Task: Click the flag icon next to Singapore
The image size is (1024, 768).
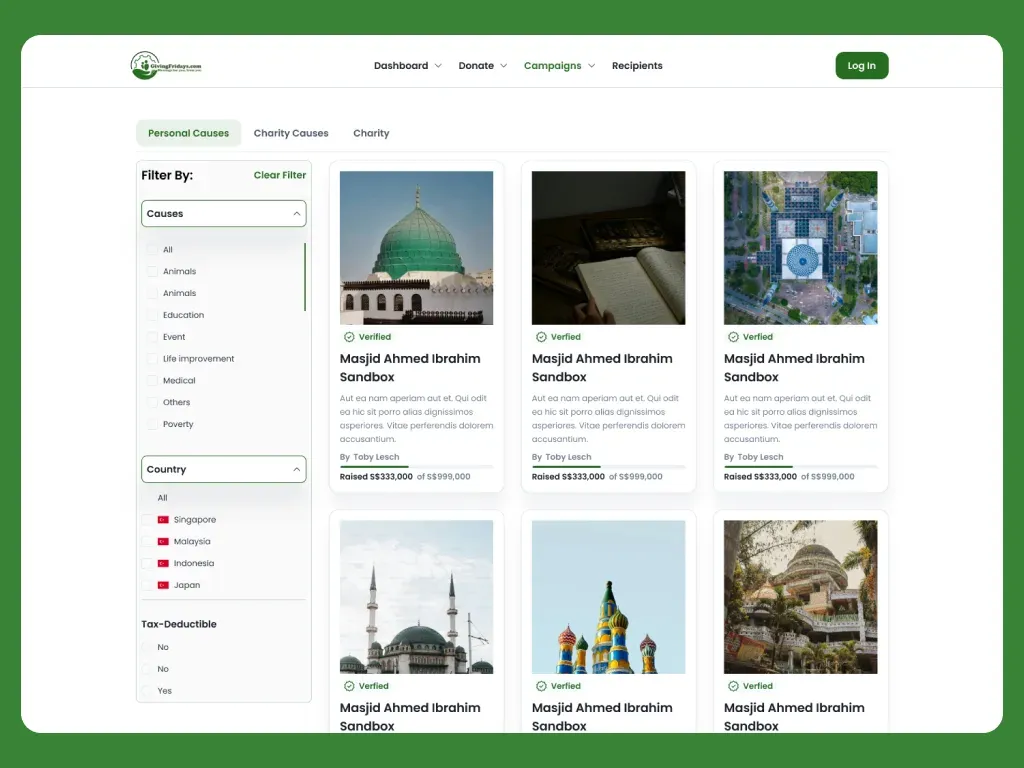Action: click(x=163, y=520)
